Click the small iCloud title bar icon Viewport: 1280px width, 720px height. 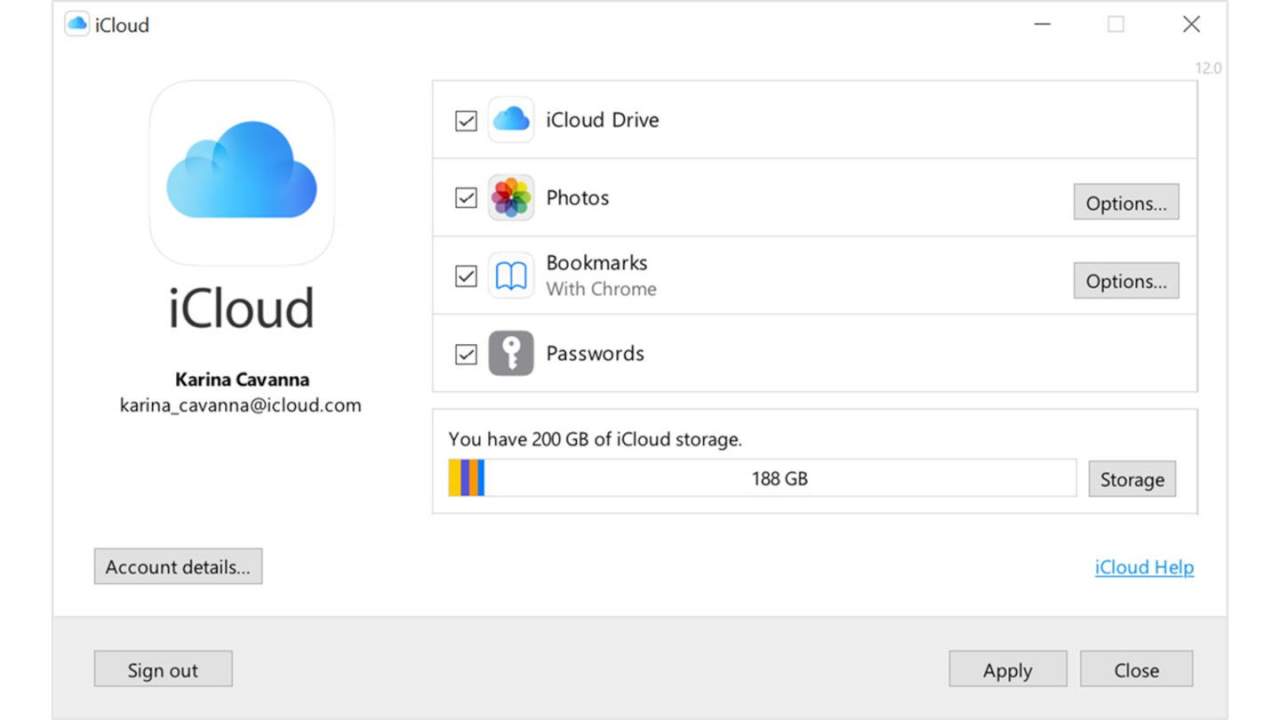point(77,24)
